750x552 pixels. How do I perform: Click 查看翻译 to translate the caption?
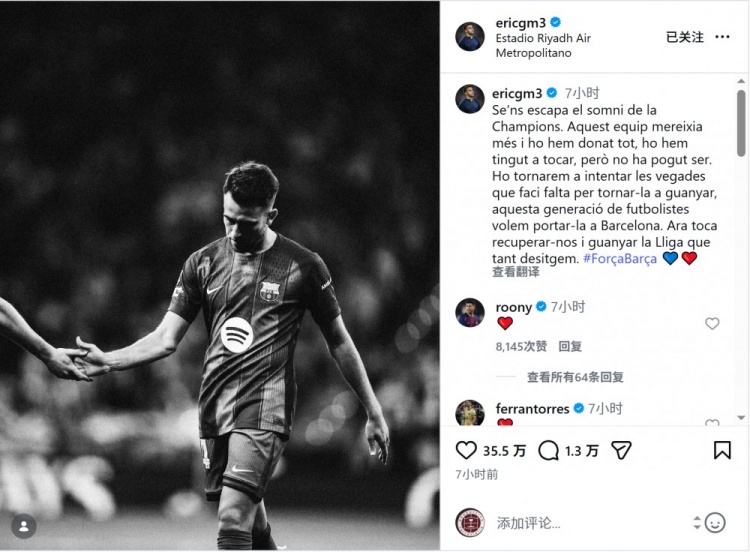(516, 272)
